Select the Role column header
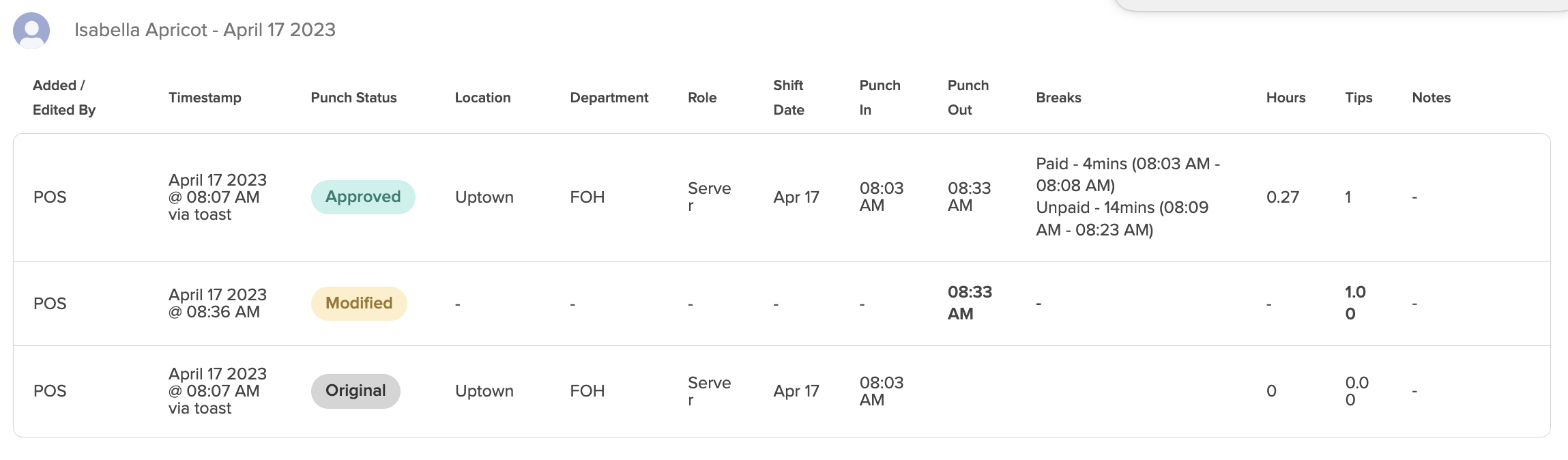The height and width of the screenshot is (460, 1568). pos(702,98)
